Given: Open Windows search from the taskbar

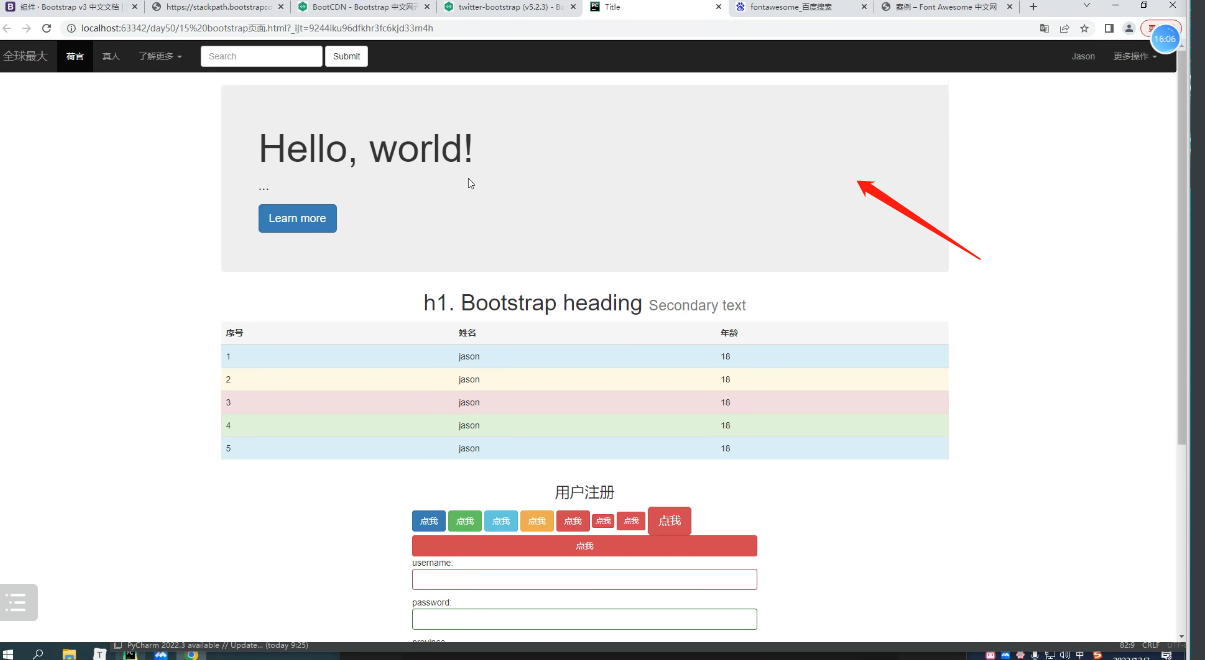Looking at the screenshot, I should (38, 655).
